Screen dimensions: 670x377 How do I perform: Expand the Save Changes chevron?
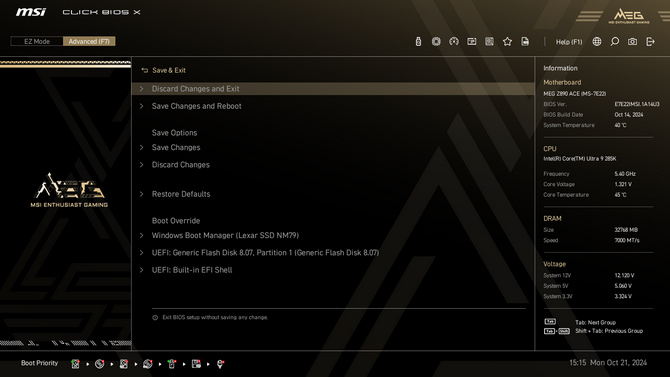coord(141,147)
